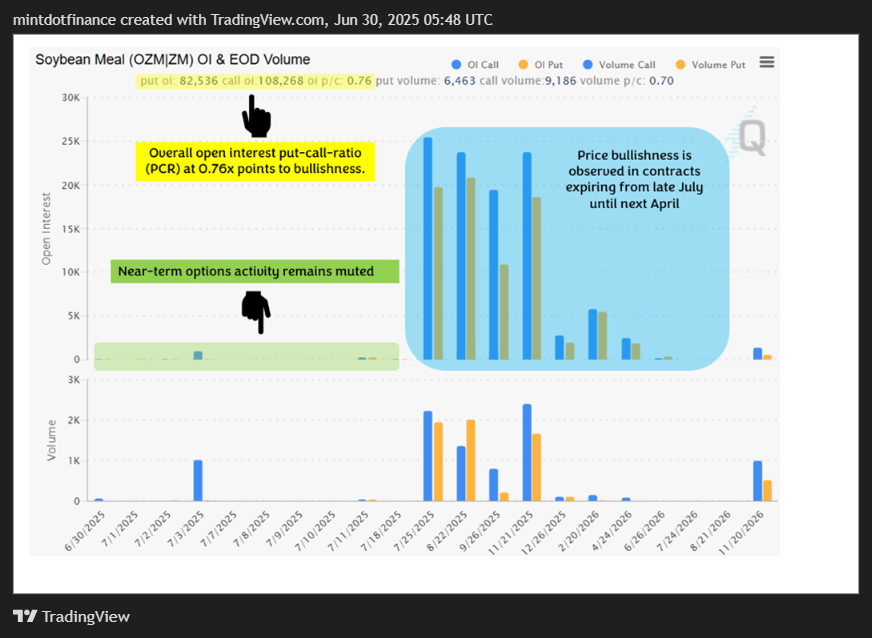
Task: Toggle the OI Put legend series
Action: tap(540, 65)
